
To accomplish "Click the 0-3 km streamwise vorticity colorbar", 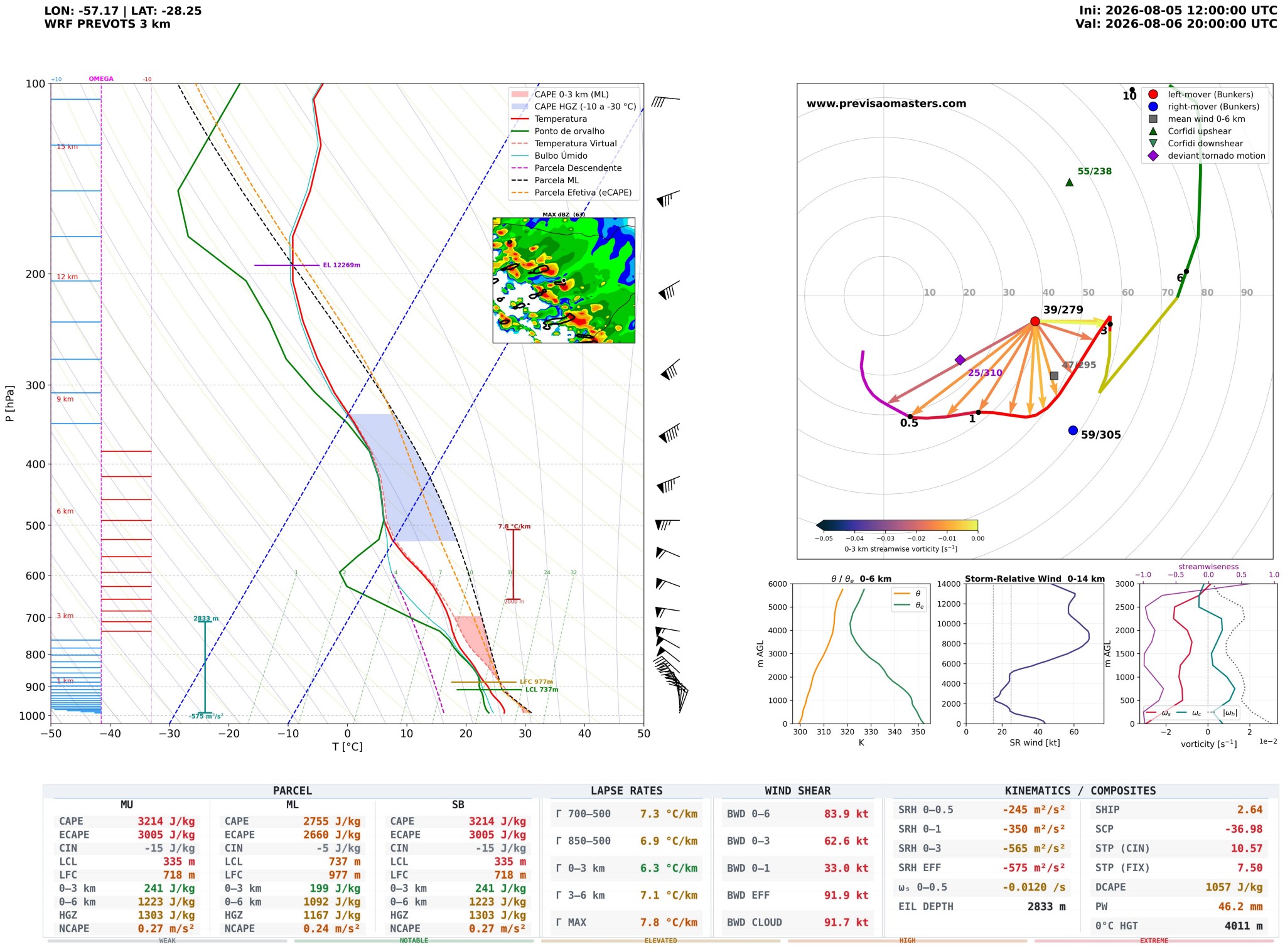I will pyautogui.click(x=897, y=525).
